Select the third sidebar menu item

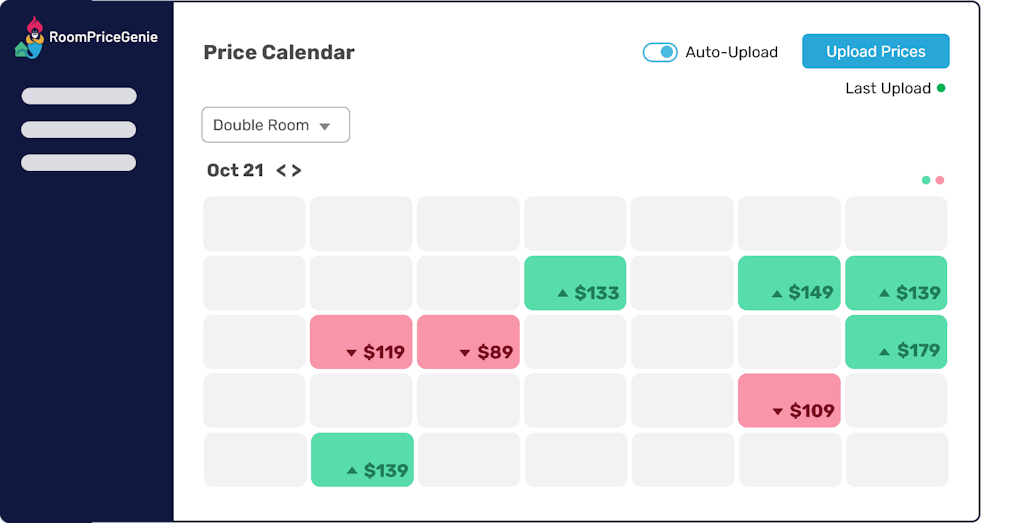pyautogui.click(x=78, y=162)
